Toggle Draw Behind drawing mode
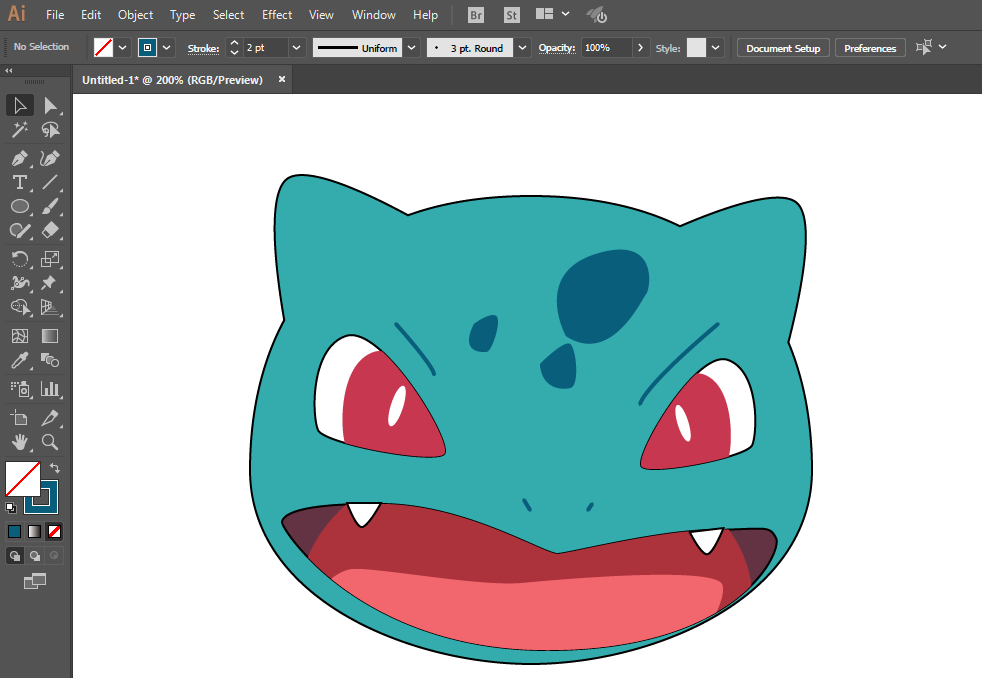 35,555
